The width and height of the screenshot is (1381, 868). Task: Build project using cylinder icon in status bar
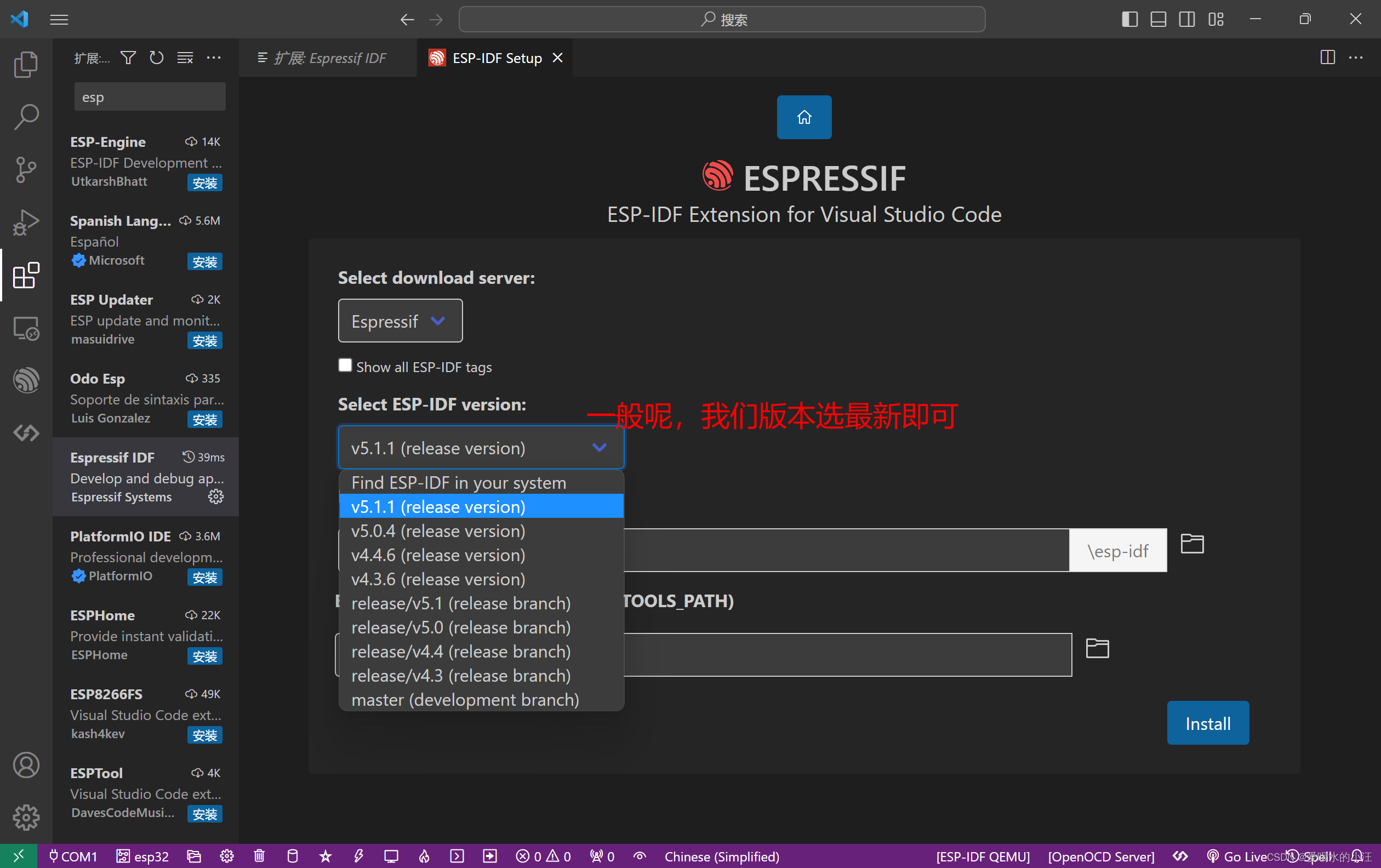[293, 856]
